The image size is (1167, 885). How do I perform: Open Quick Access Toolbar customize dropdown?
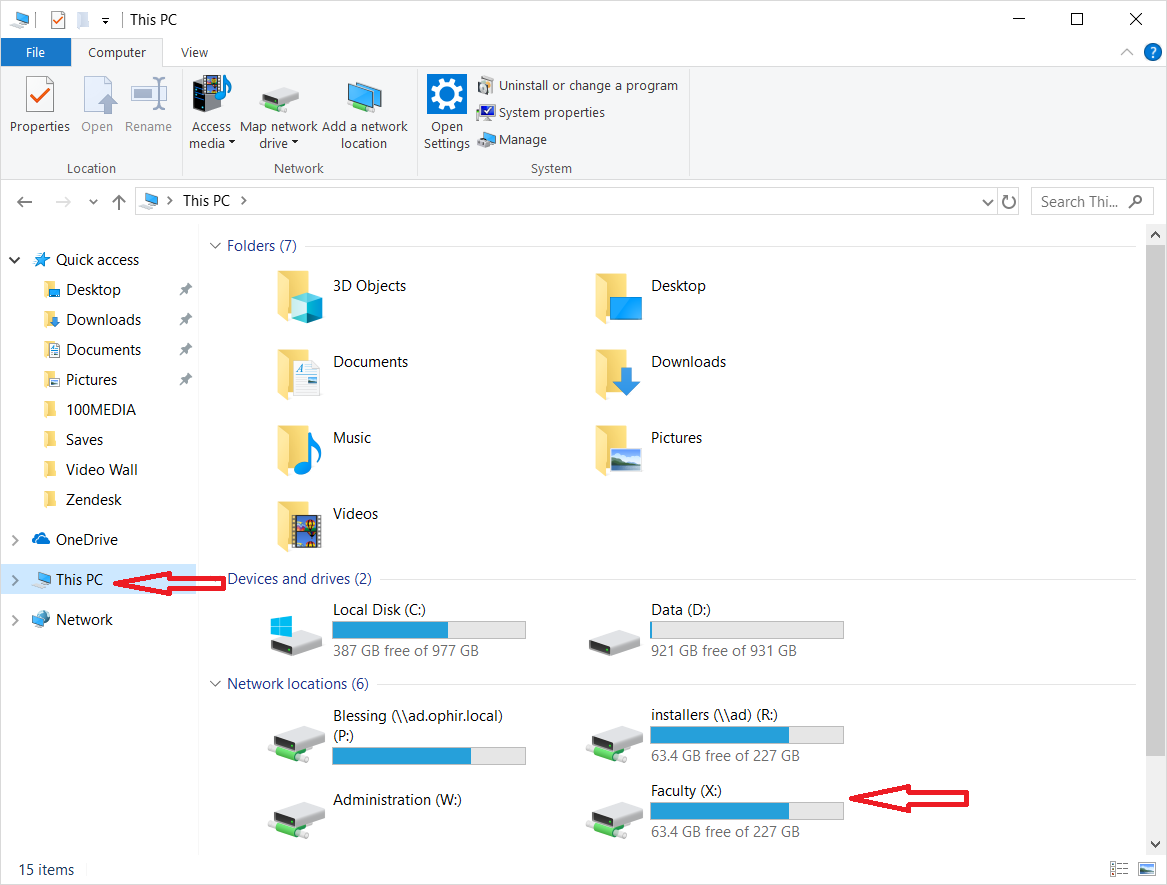pyautogui.click(x=106, y=21)
